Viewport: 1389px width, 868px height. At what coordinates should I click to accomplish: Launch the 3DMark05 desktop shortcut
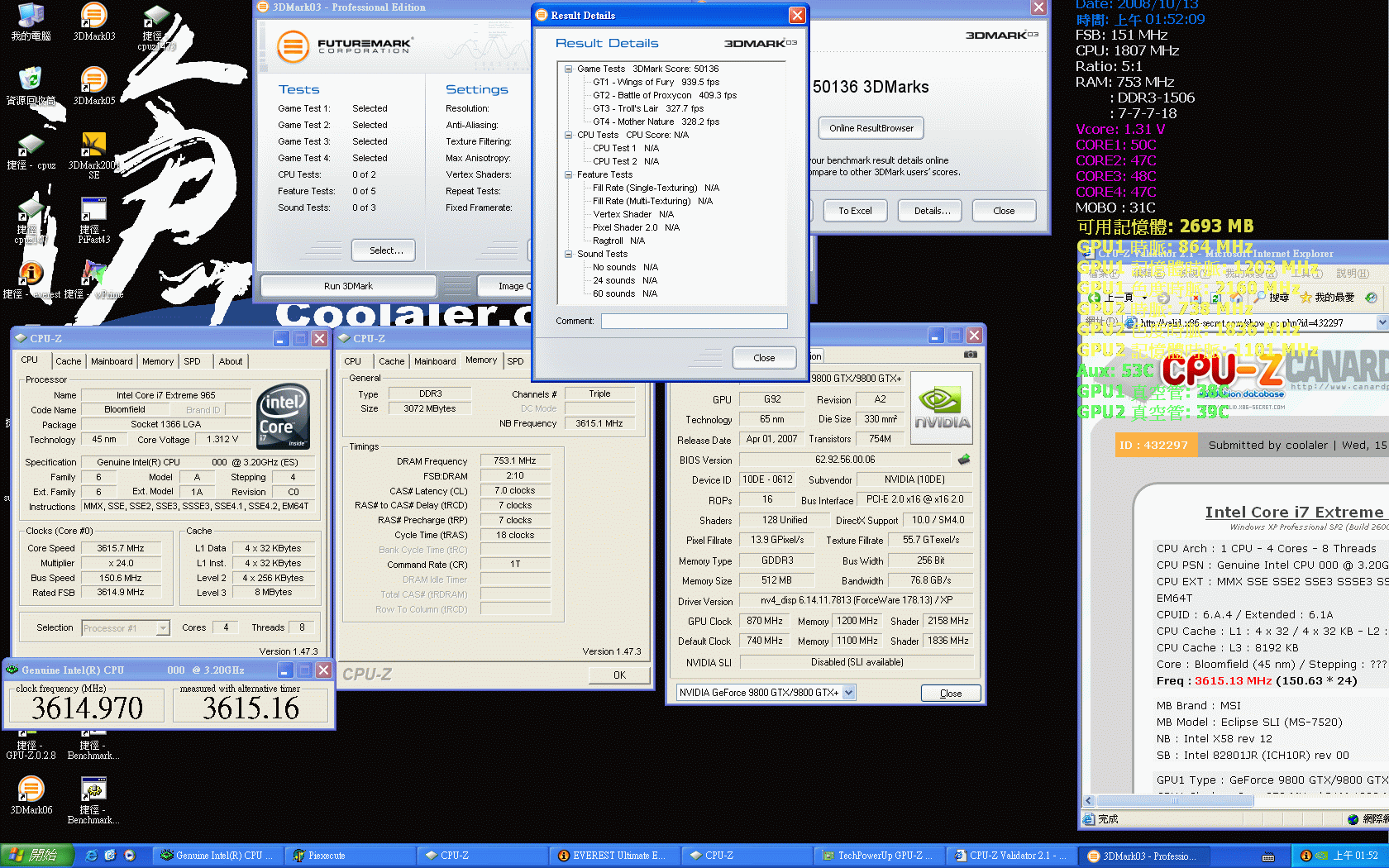pos(93,85)
